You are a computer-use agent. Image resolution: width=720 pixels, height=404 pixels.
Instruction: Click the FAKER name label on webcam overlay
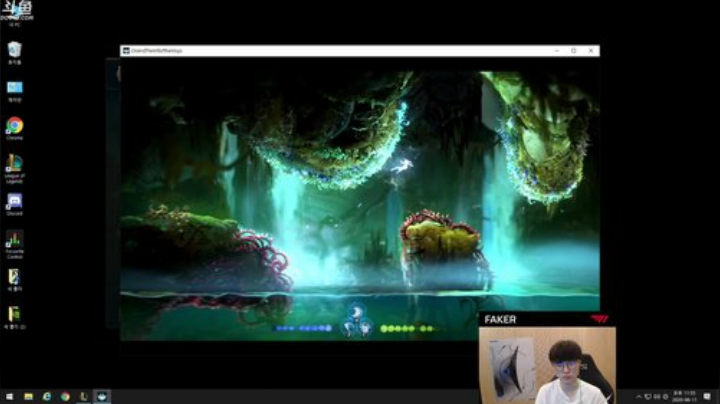coord(500,320)
